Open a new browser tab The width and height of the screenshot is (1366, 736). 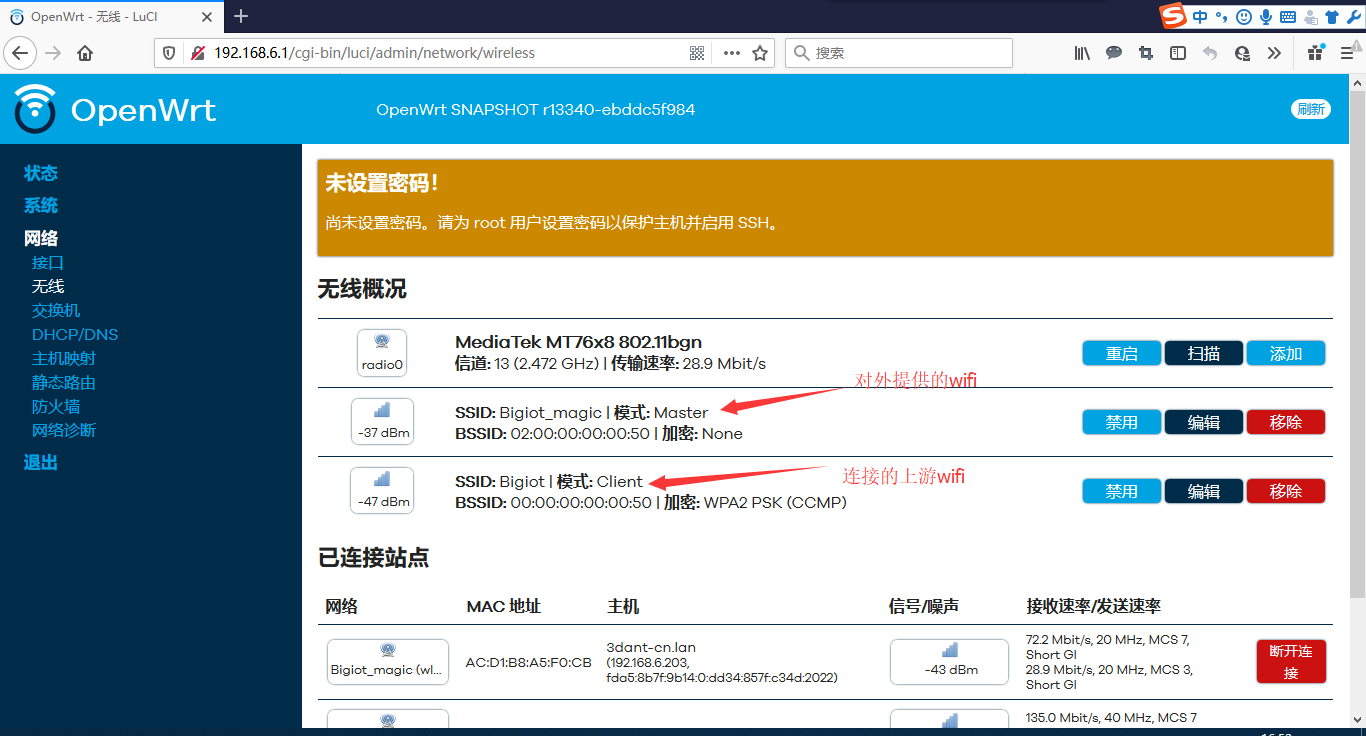pyautogui.click(x=241, y=16)
